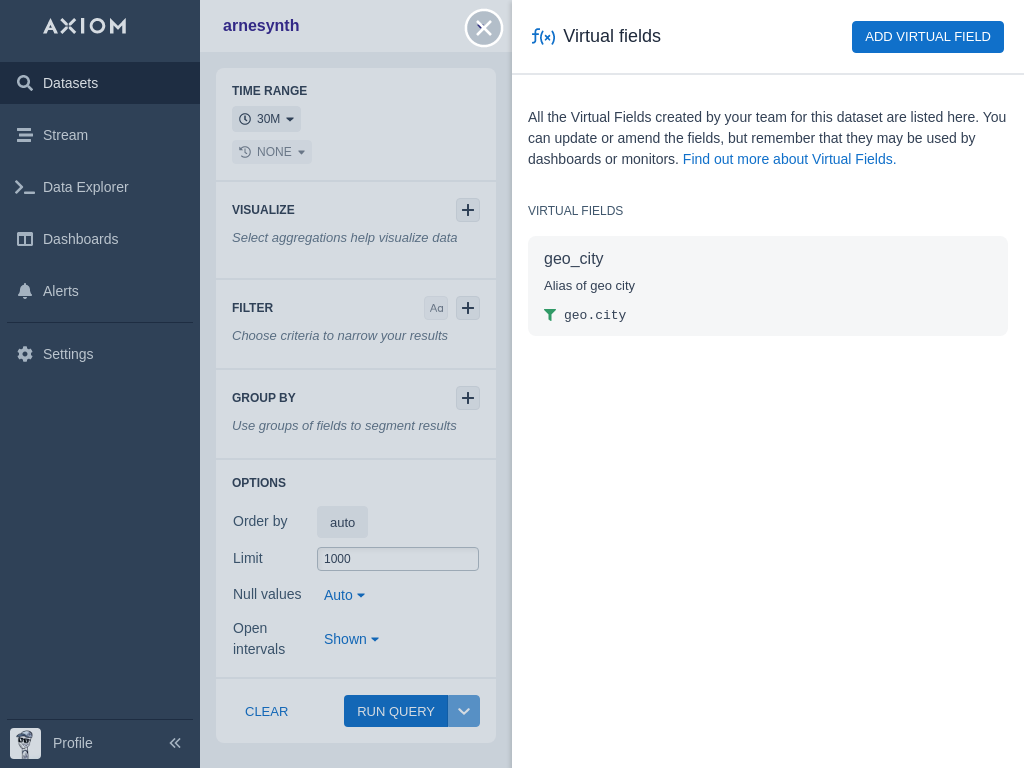Toggle case sensitivity Aa in Filter
The height and width of the screenshot is (768, 1024).
[x=436, y=308]
